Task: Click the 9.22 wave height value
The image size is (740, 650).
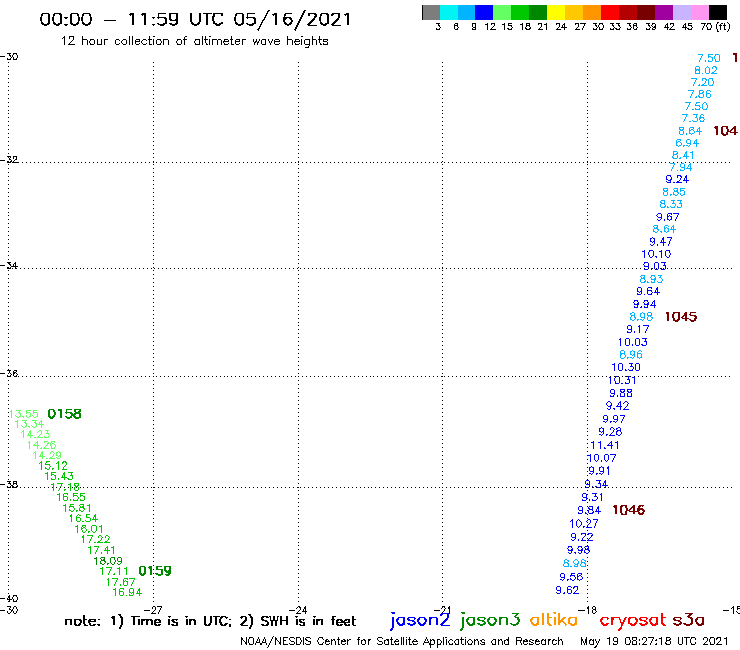Action: pyautogui.click(x=582, y=537)
